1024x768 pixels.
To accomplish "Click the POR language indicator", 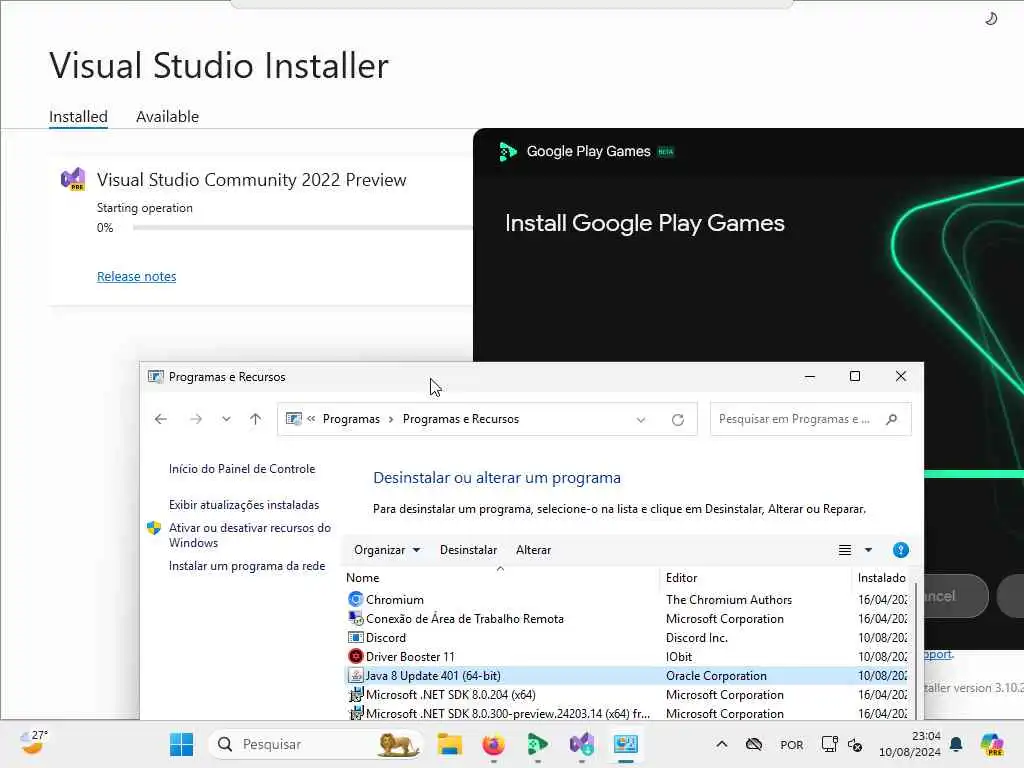I will point(792,744).
